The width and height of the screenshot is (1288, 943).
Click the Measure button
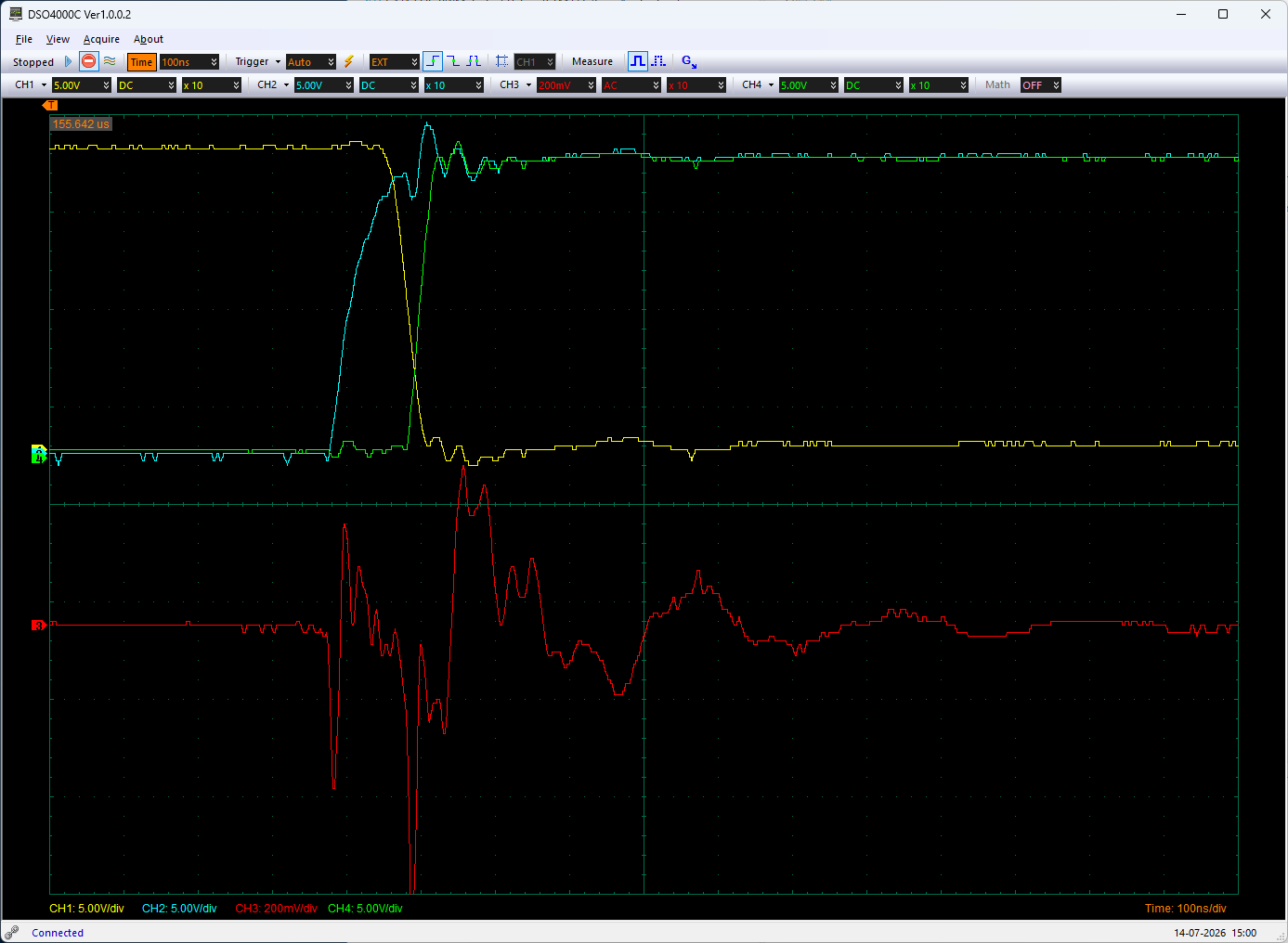coord(592,61)
